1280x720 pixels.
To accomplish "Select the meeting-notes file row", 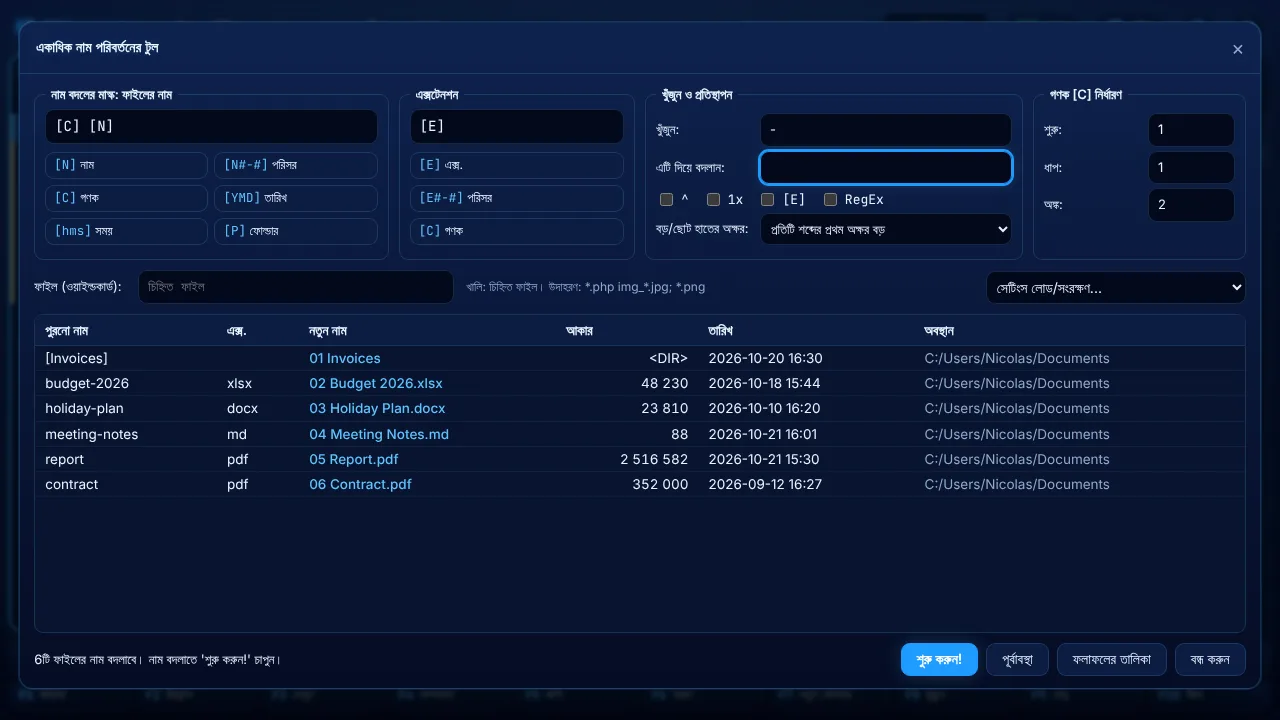I will coord(640,434).
